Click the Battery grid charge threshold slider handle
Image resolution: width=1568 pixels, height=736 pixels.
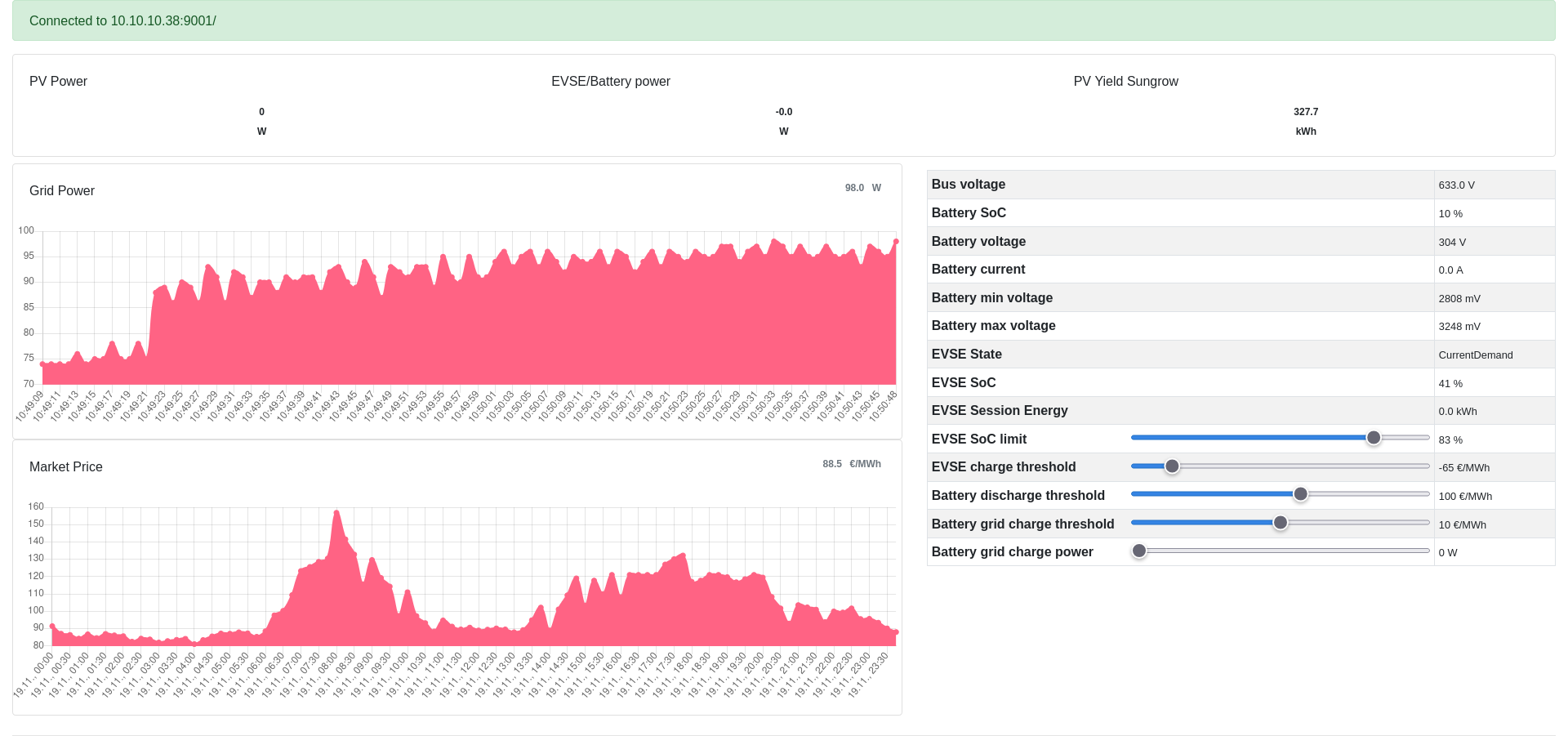tap(1281, 523)
